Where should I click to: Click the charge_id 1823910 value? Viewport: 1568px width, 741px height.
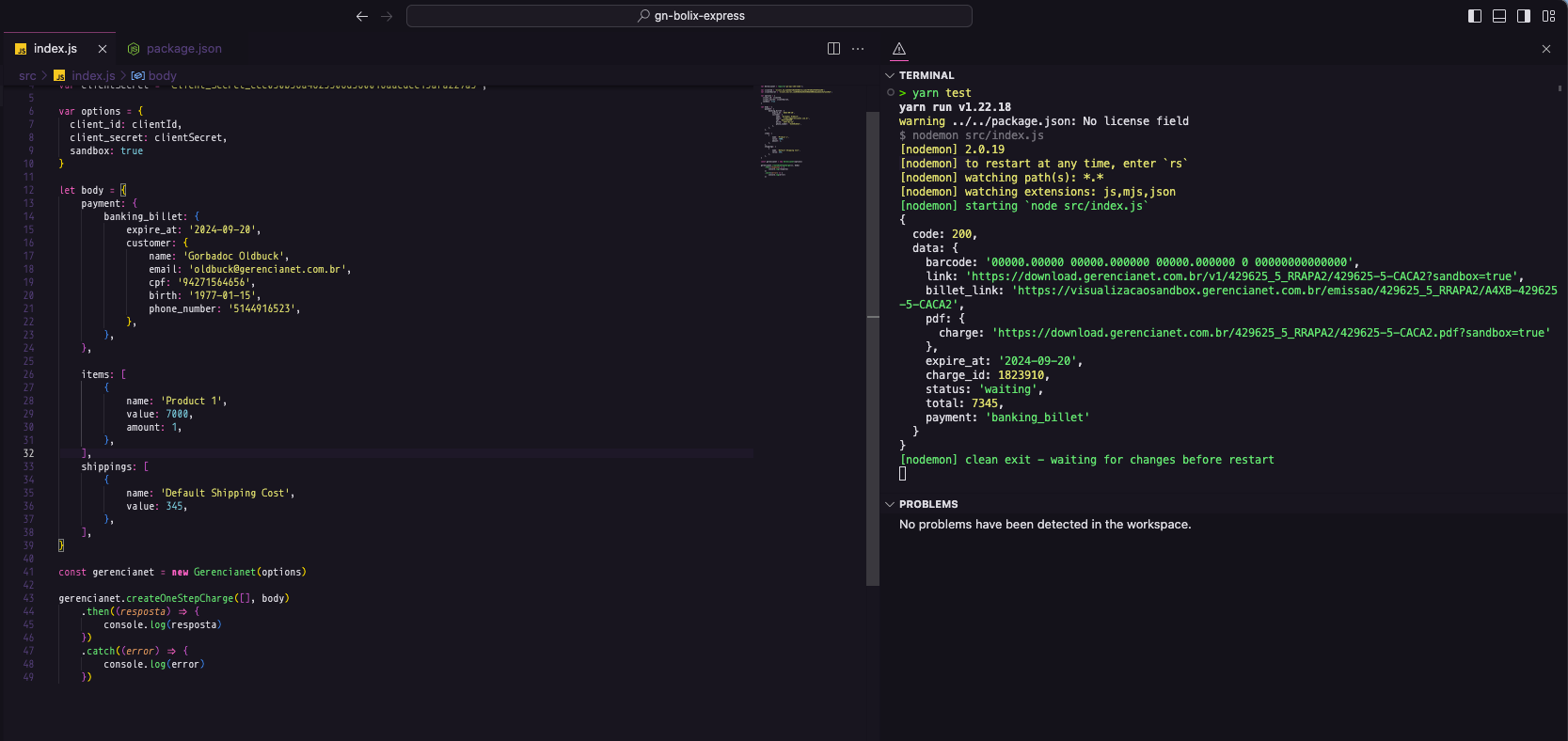(x=1022, y=375)
